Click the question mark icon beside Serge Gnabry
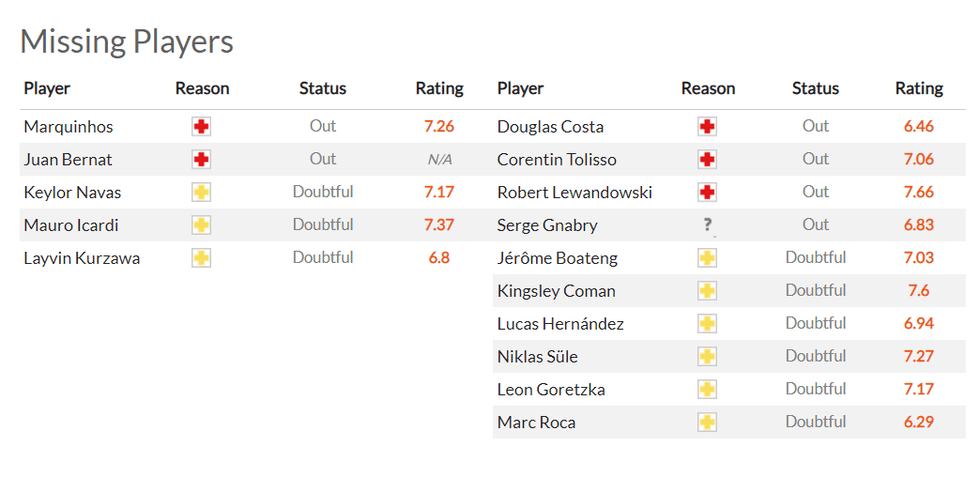The height and width of the screenshot is (479, 980). coord(708,226)
